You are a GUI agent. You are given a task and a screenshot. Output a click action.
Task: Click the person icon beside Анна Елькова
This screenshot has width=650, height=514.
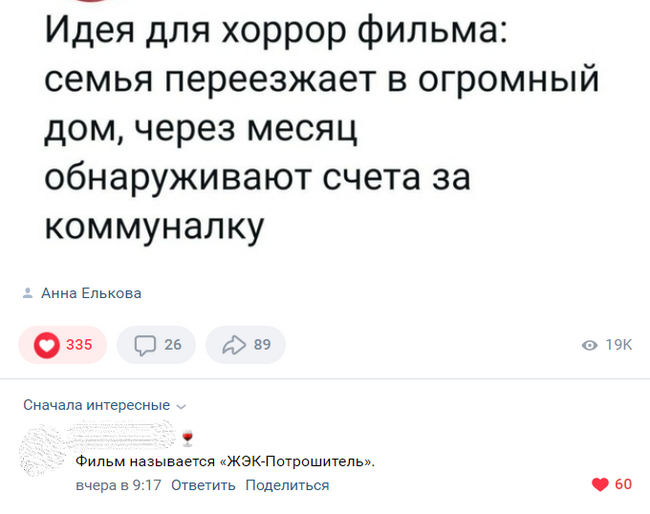(26, 293)
